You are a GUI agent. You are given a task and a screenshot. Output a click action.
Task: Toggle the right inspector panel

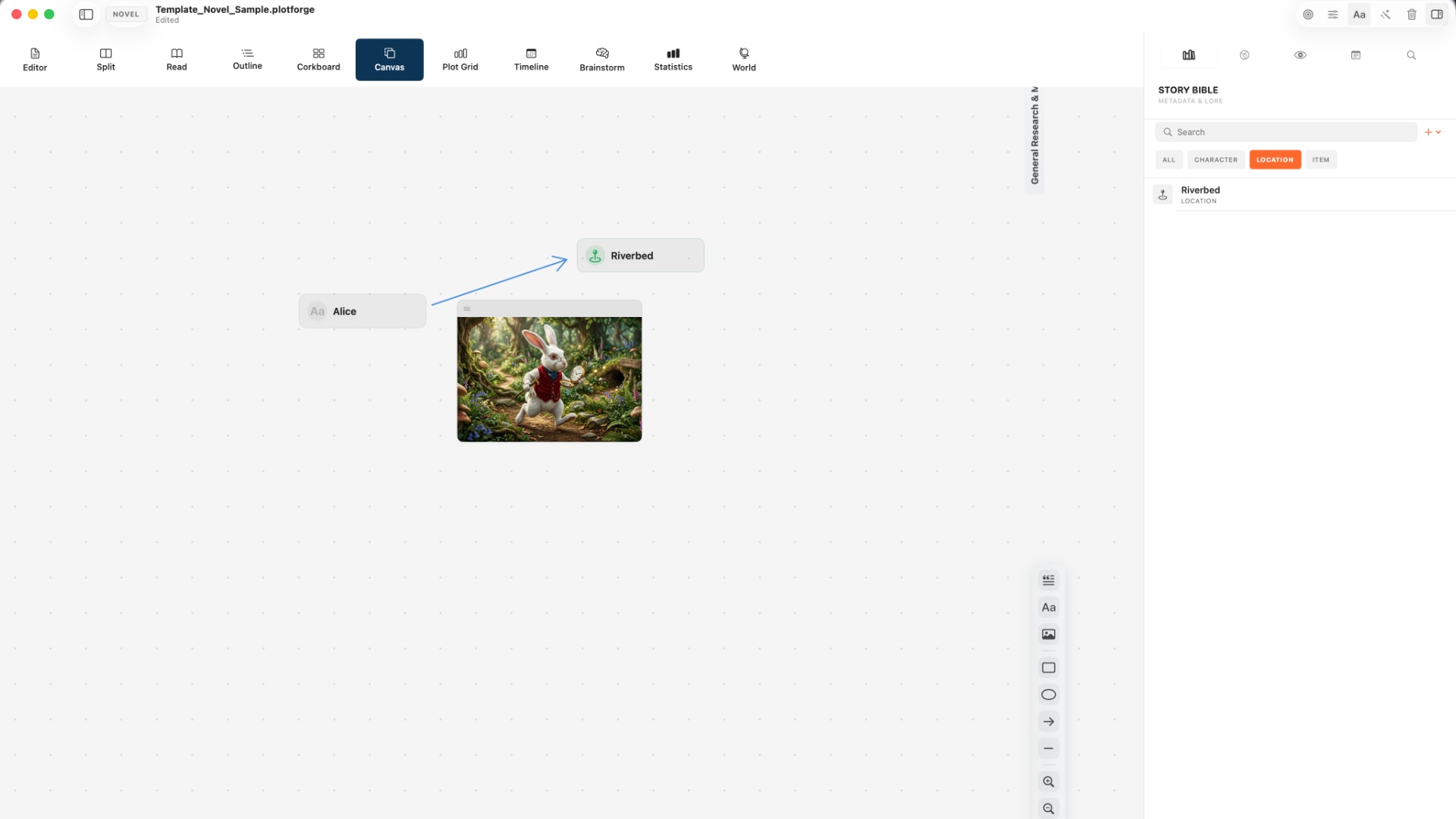pyautogui.click(x=1437, y=14)
